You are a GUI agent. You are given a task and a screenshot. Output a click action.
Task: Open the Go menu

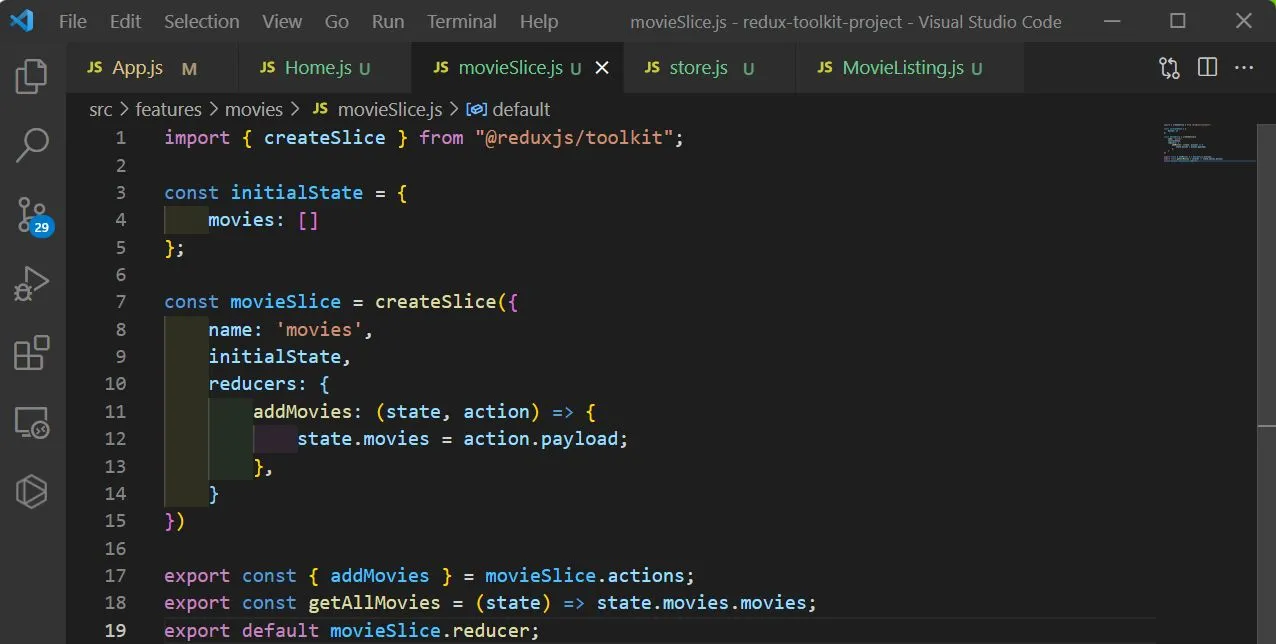tap(337, 21)
